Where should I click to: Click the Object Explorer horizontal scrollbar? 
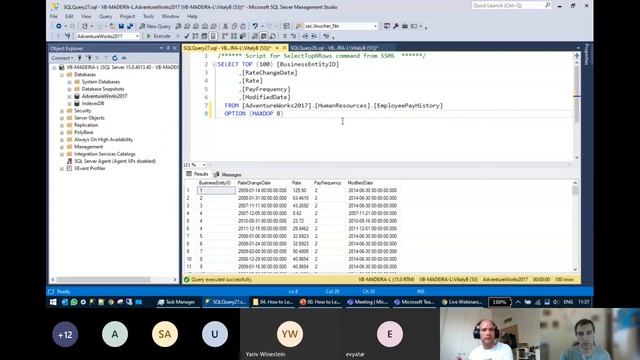tap(113, 280)
